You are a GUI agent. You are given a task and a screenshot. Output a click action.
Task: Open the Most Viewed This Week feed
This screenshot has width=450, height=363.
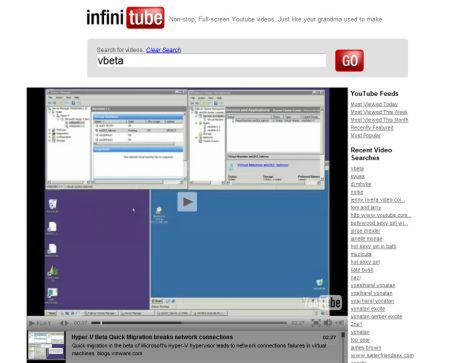point(379,112)
